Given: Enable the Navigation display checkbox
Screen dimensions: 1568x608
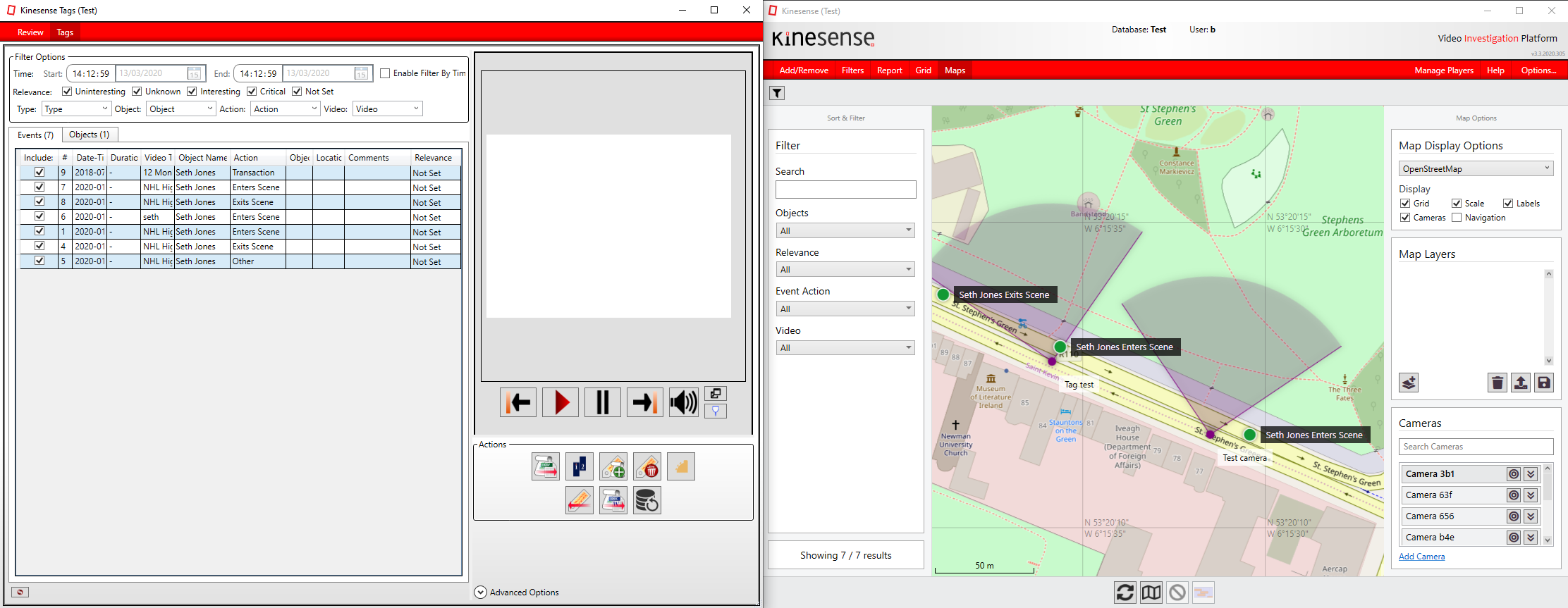Looking at the screenshot, I should tap(1457, 218).
